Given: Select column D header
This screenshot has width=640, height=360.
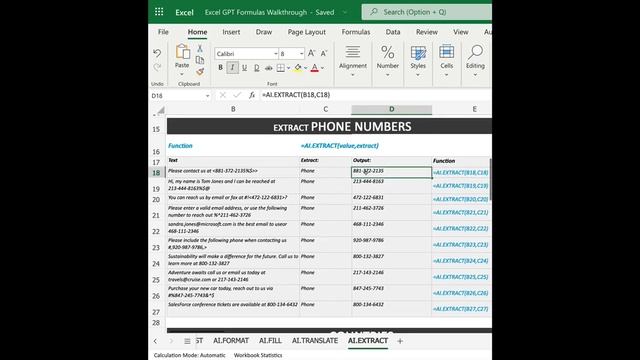Looking at the screenshot, I should coord(391,109).
